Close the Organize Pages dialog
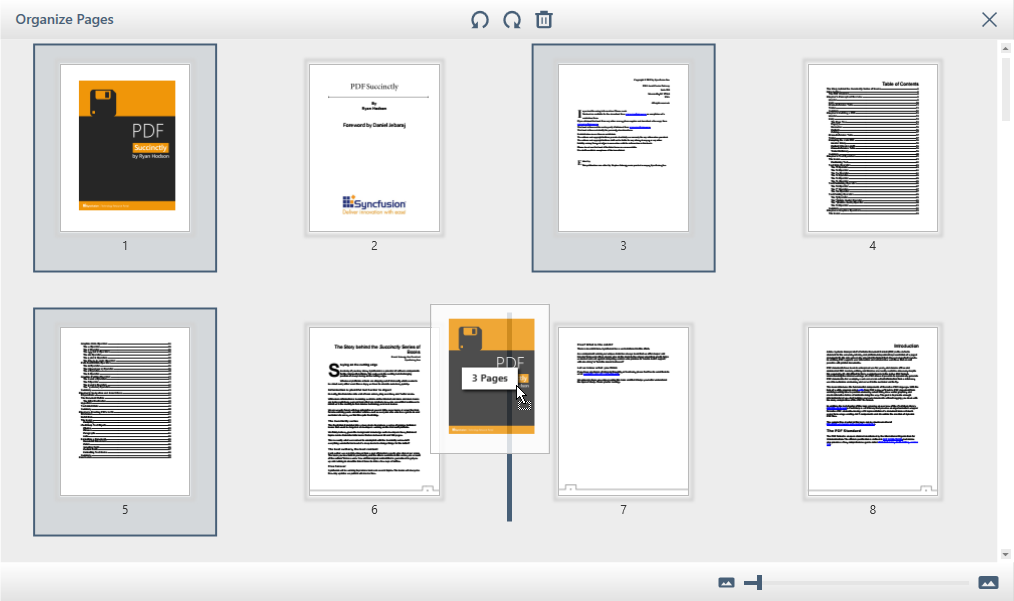 point(989,20)
